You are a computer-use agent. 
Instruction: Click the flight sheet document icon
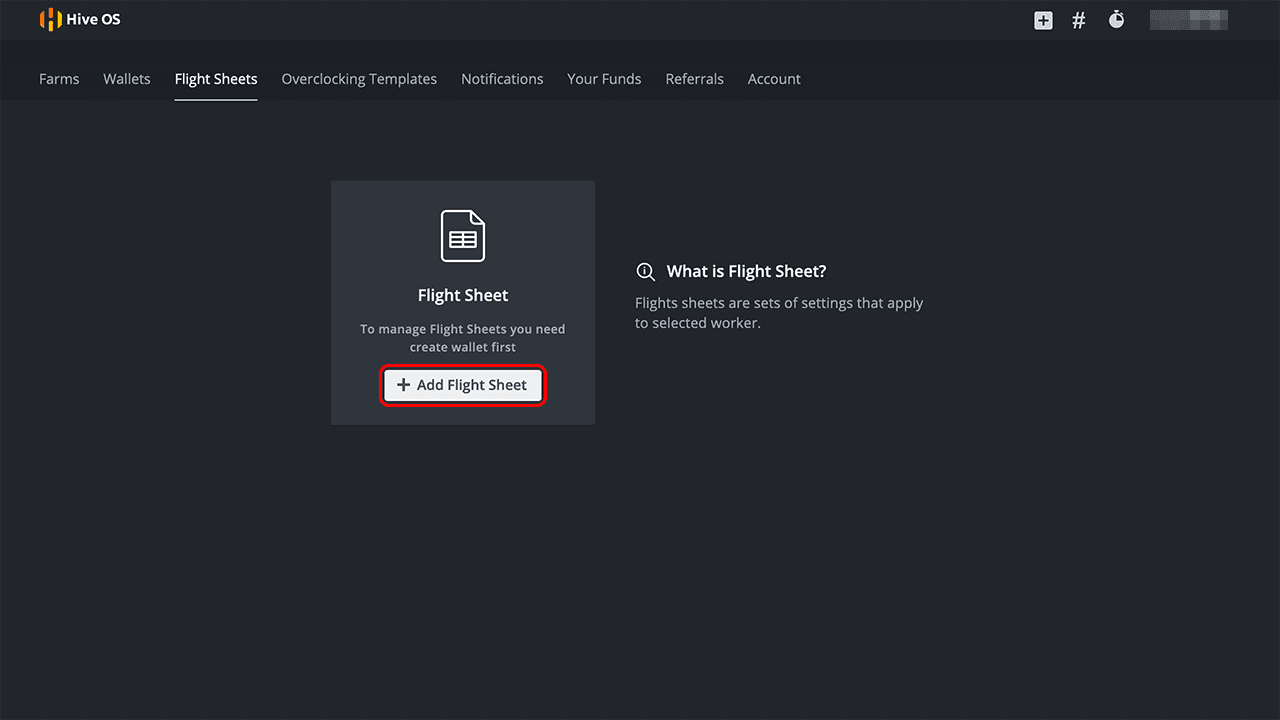point(463,236)
